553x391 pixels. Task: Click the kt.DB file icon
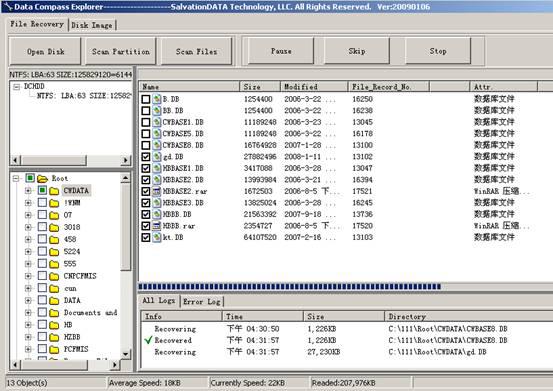157,237
